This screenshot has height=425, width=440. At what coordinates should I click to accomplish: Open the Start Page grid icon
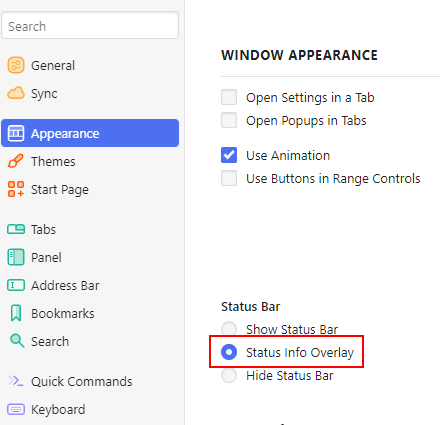coord(16,189)
